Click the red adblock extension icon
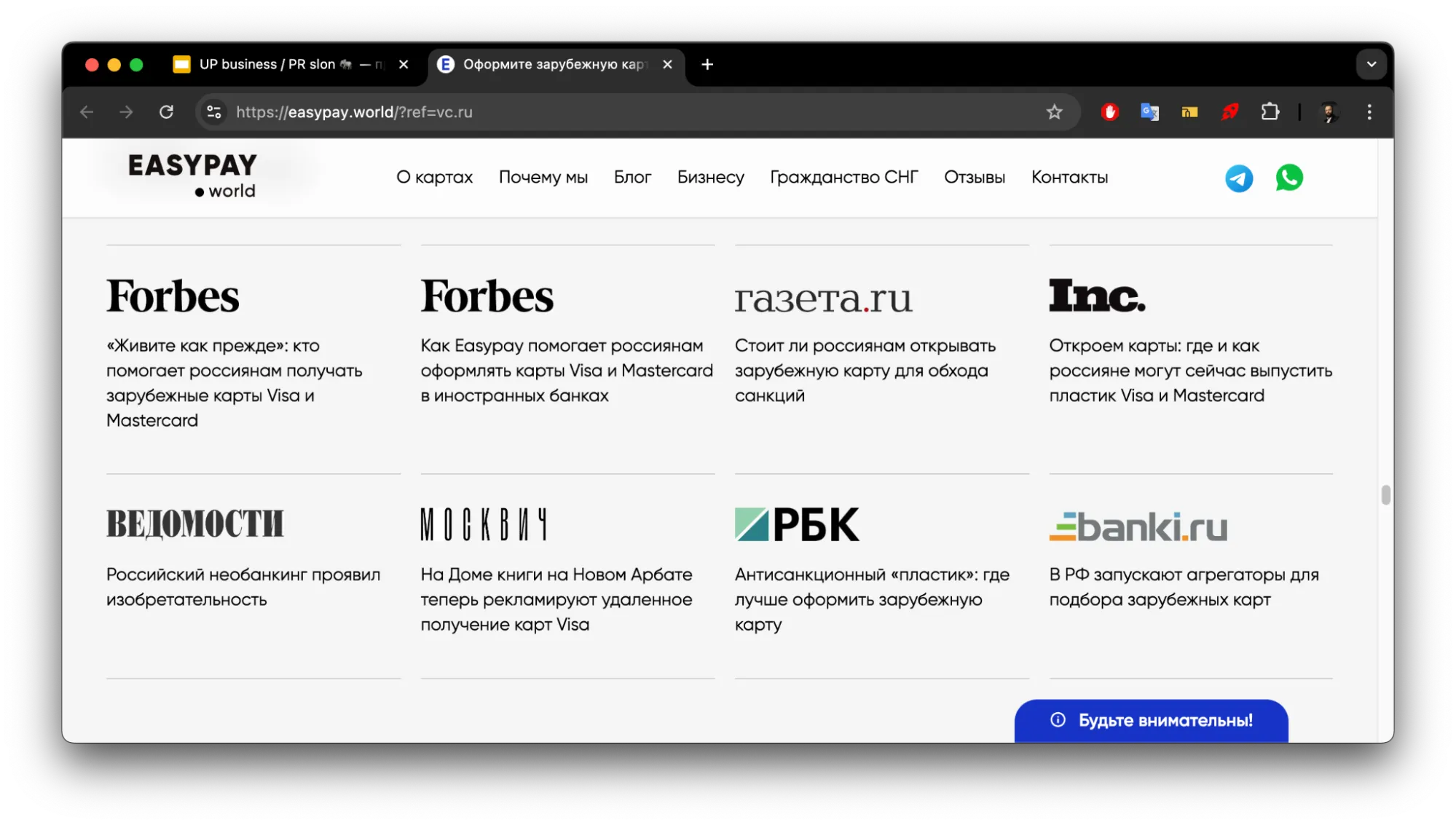Viewport: 1456px width, 825px height. tap(1109, 112)
